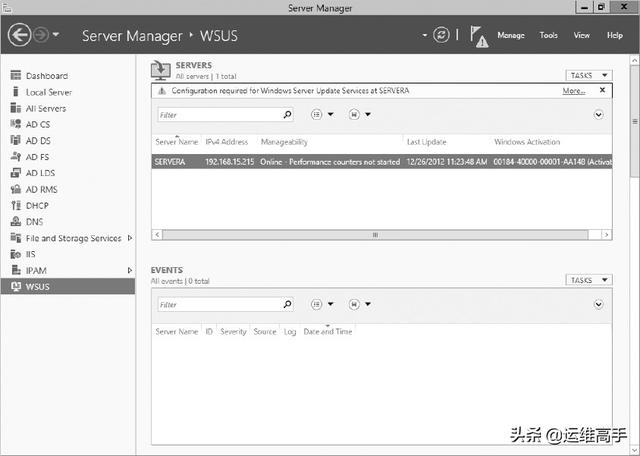Click the Servers tile computer icon

point(160,70)
